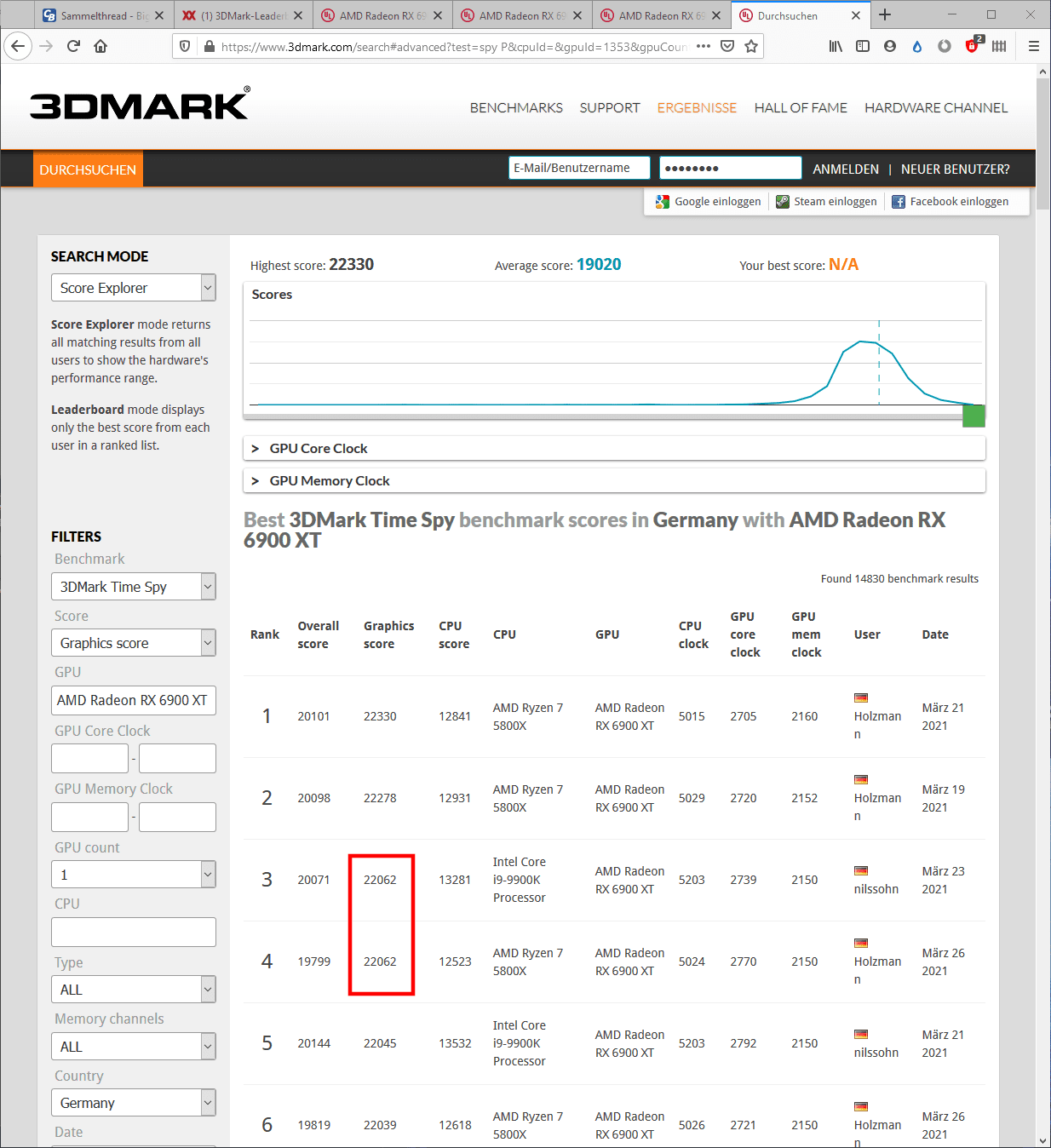1051x1148 pixels.
Task: Click the Pocket save icon
Action: point(727,46)
